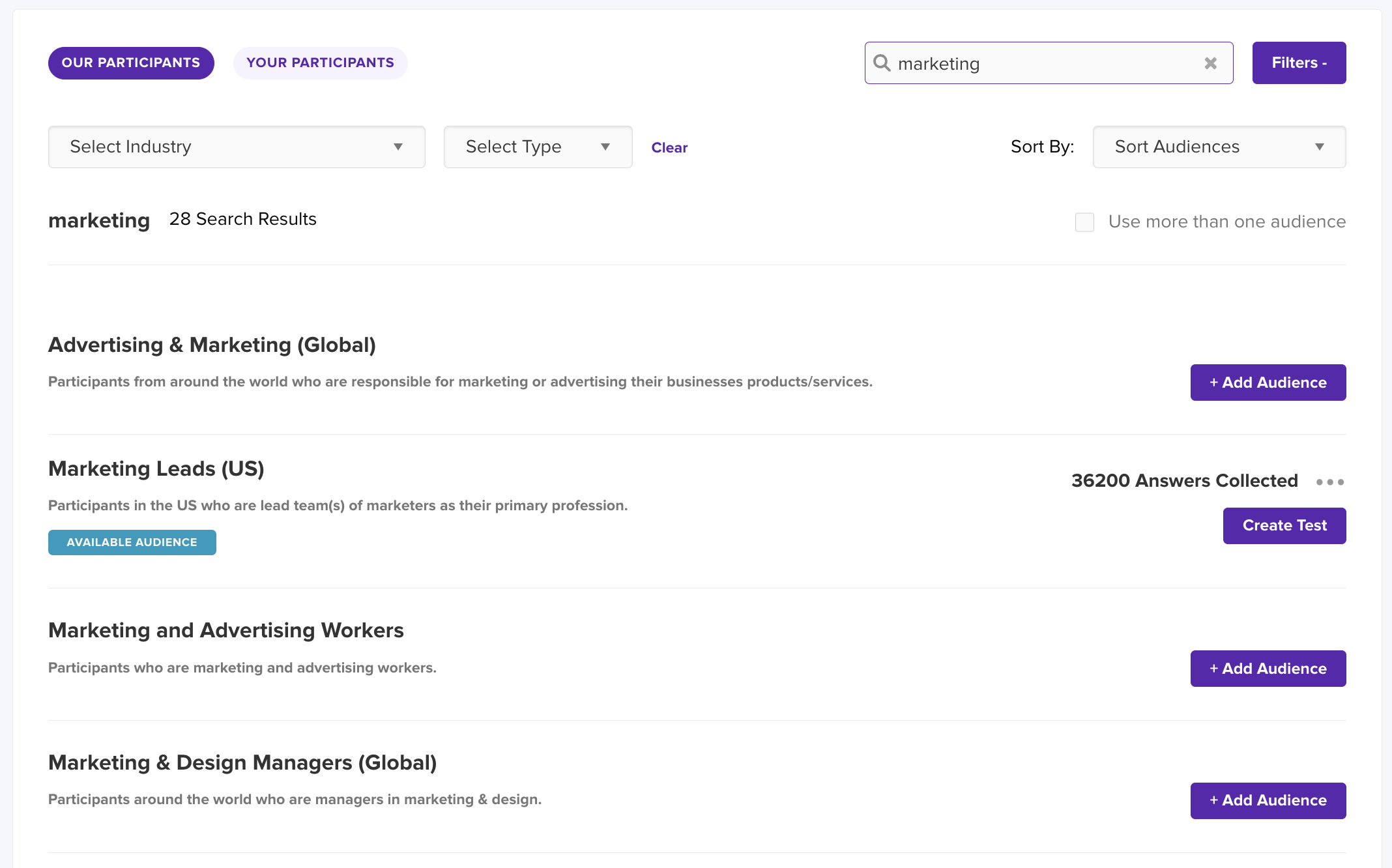Clear the marketing search text
Viewport: 1392px width, 868px height.
tap(1210, 63)
